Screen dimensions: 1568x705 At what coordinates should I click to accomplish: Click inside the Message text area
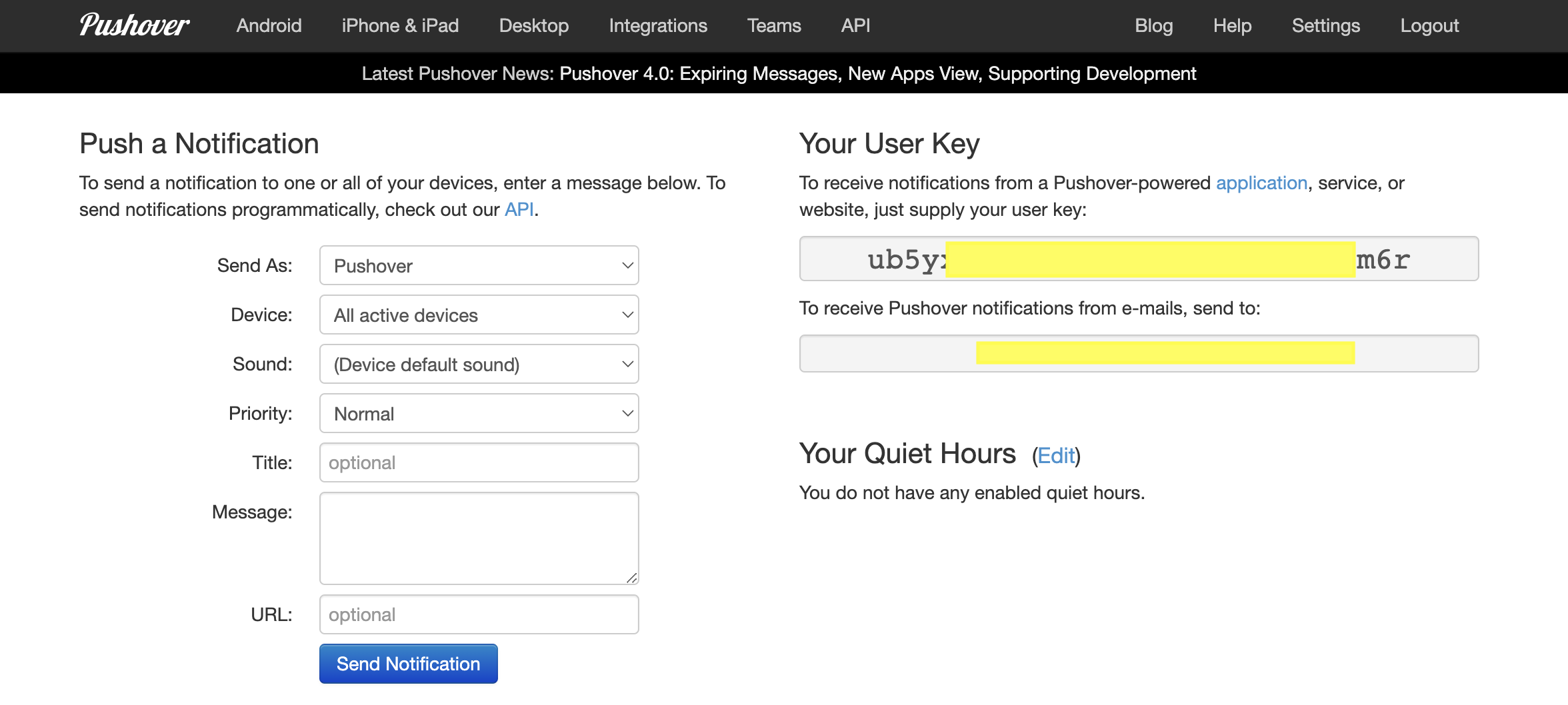point(479,538)
